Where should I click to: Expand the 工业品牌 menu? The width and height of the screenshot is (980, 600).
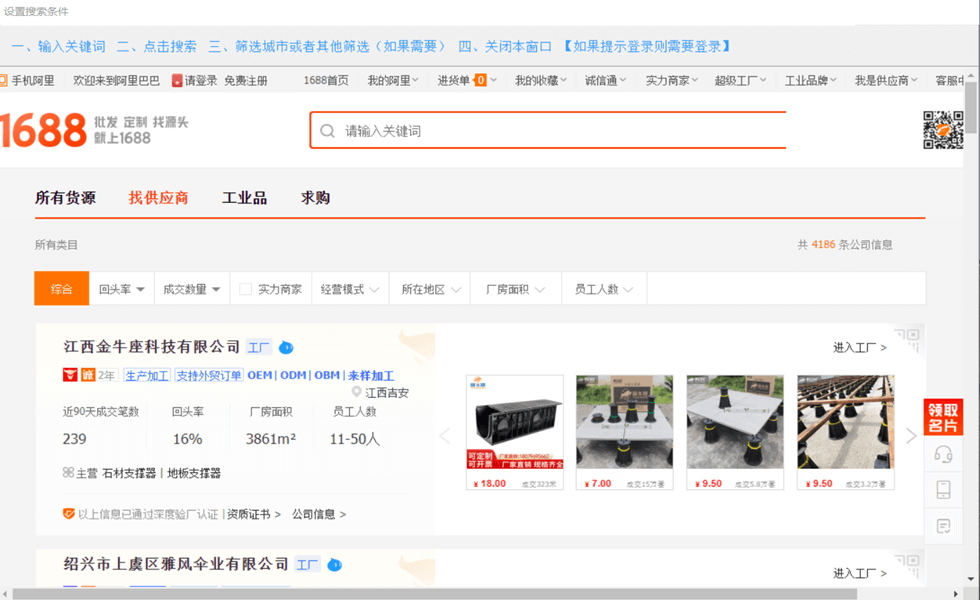point(810,81)
